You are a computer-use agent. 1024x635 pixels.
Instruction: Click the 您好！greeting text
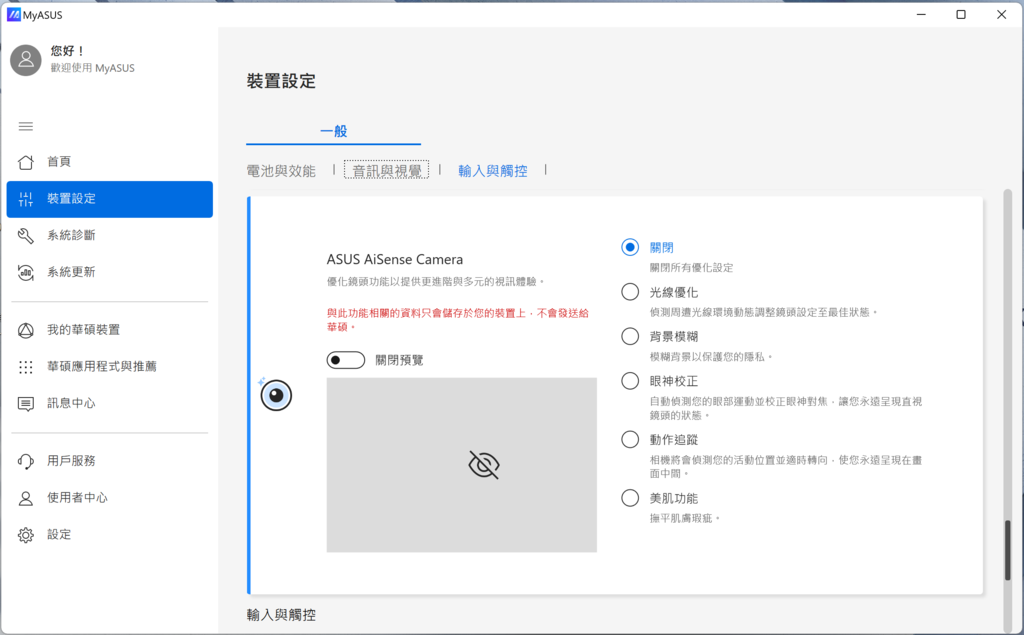(x=67, y=51)
